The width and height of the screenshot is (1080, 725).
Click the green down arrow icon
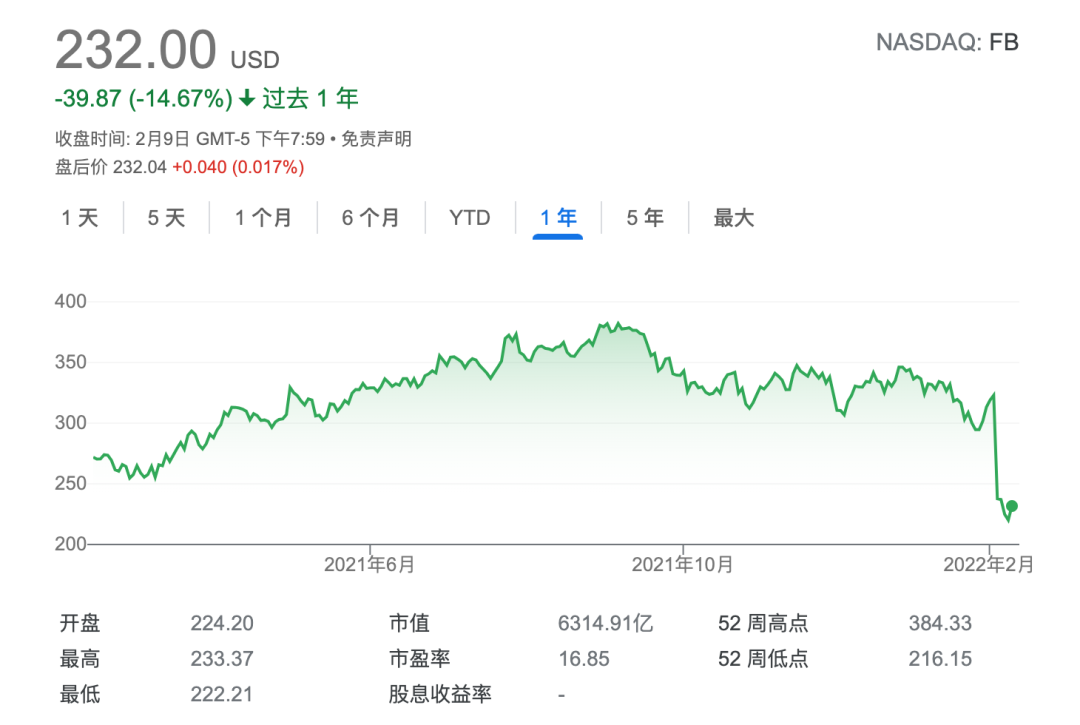point(247,99)
